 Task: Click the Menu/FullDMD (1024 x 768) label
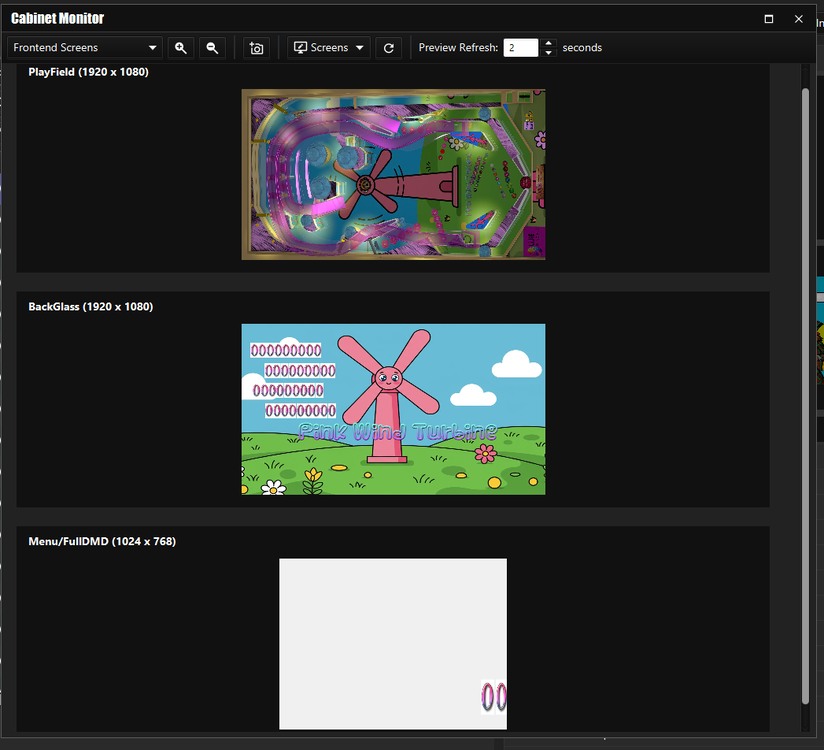point(102,541)
